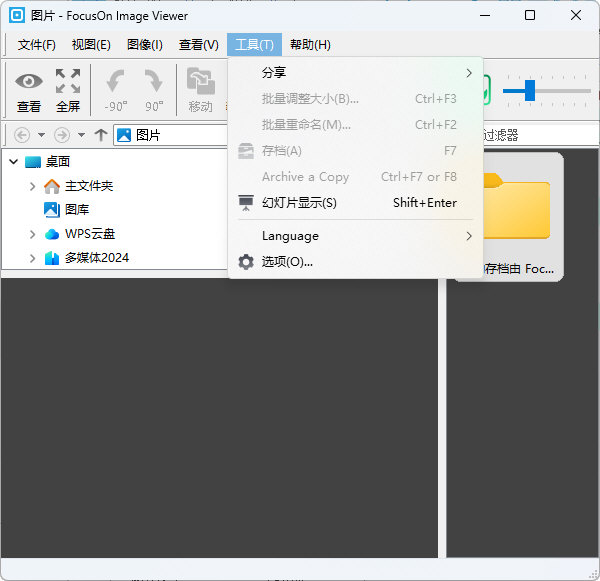Image resolution: width=600 pixels, height=581 pixels.
Task: Rotate image -90° counterclockwise
Action: (x=116, y=81)
